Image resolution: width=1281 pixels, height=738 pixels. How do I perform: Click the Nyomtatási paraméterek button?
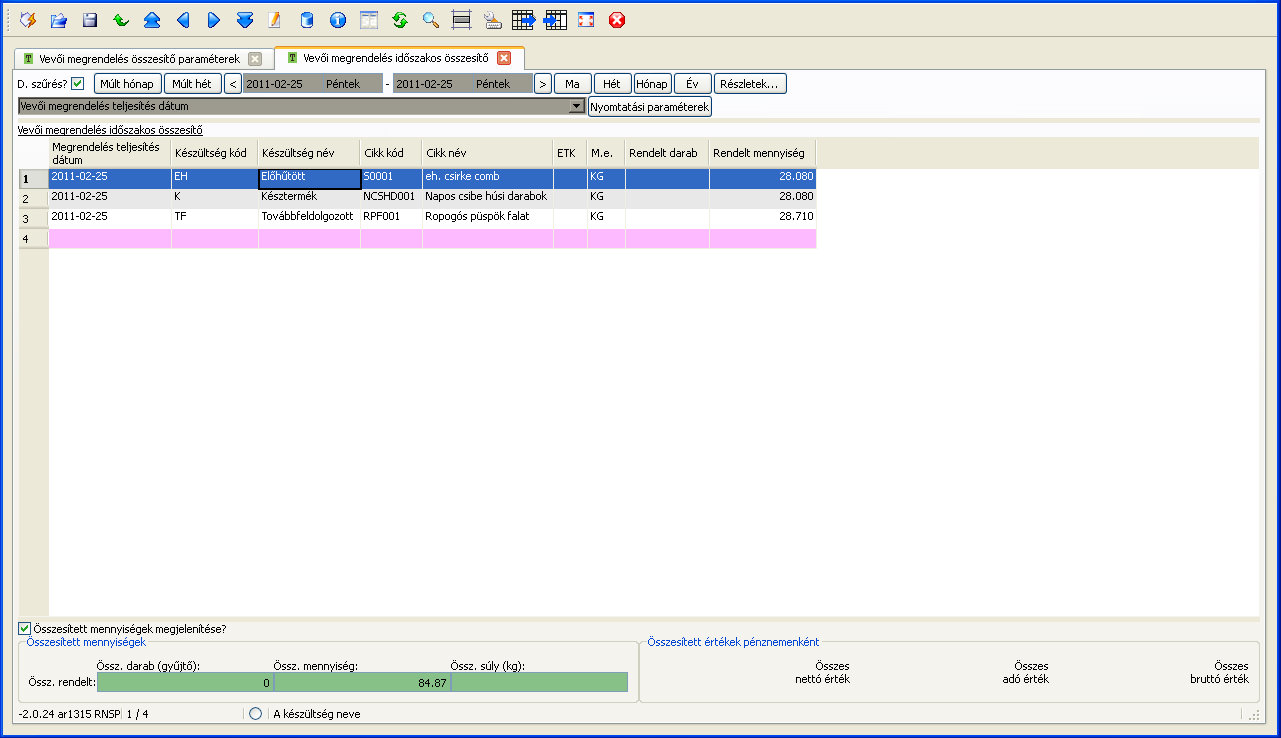coord(650,106)
